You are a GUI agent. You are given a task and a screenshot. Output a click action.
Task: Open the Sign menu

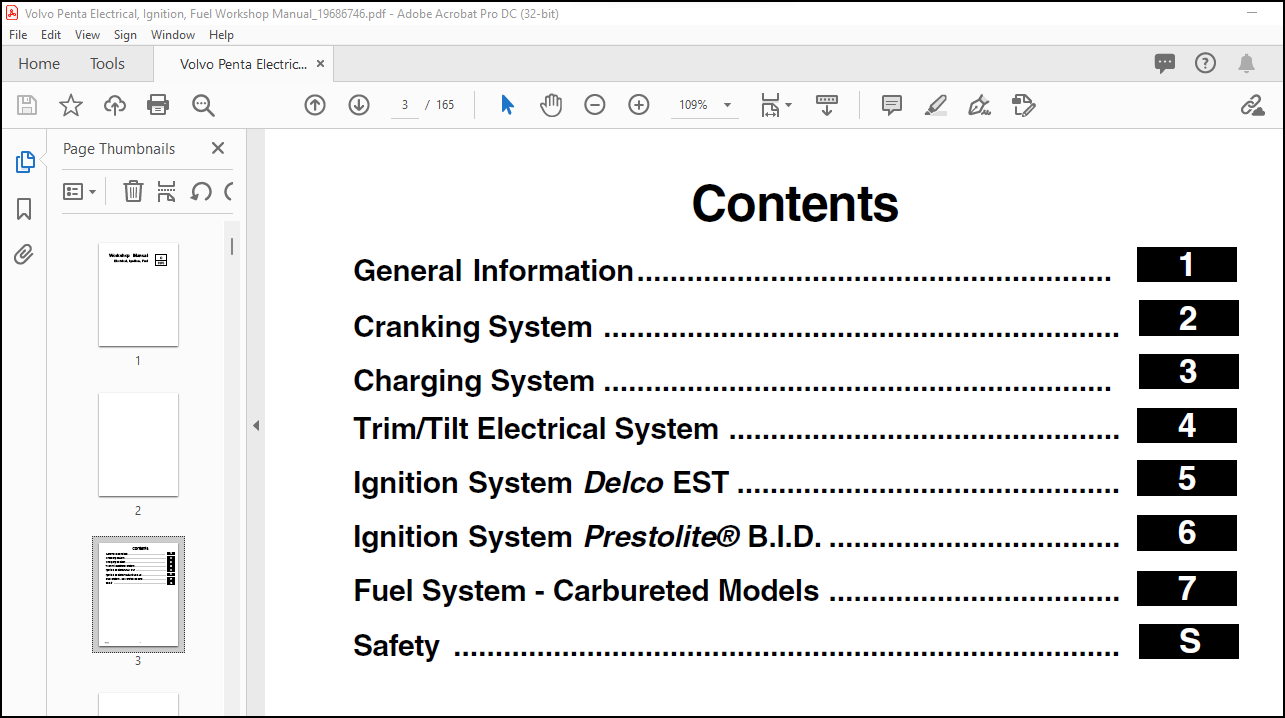click(125, 34)
